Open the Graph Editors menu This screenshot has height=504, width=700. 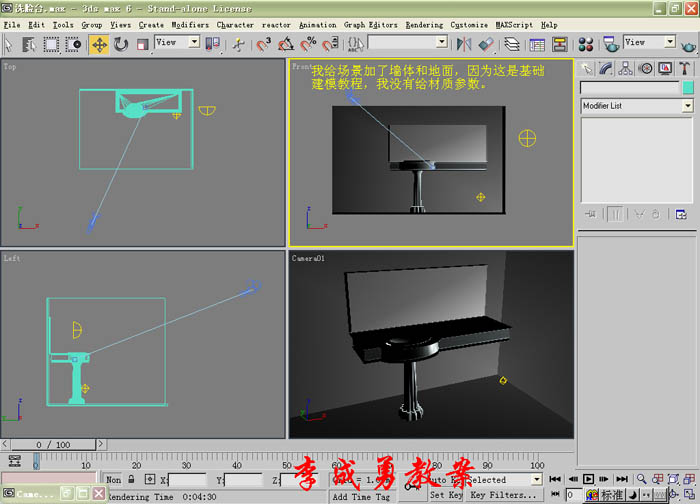[370, 25]
